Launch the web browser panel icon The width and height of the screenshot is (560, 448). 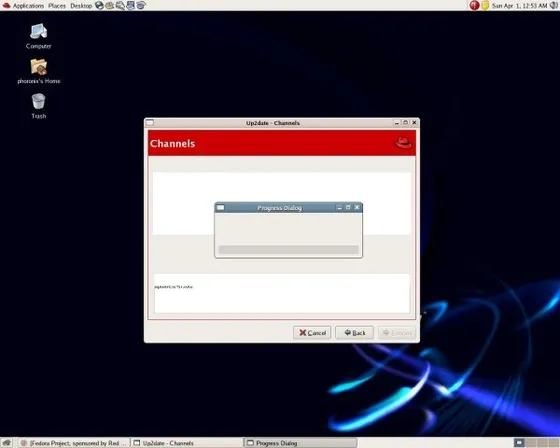(99, 5)
